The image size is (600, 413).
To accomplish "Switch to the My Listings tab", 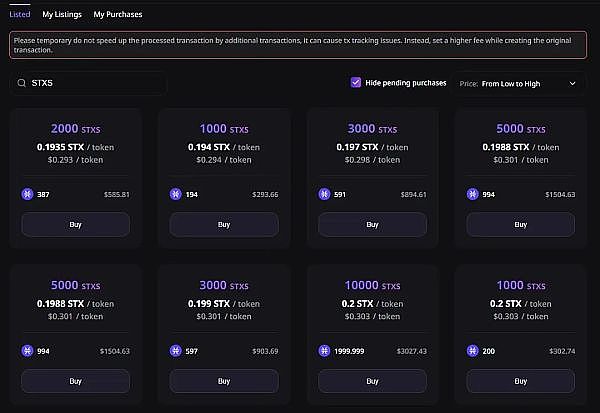I will (63, 15).
